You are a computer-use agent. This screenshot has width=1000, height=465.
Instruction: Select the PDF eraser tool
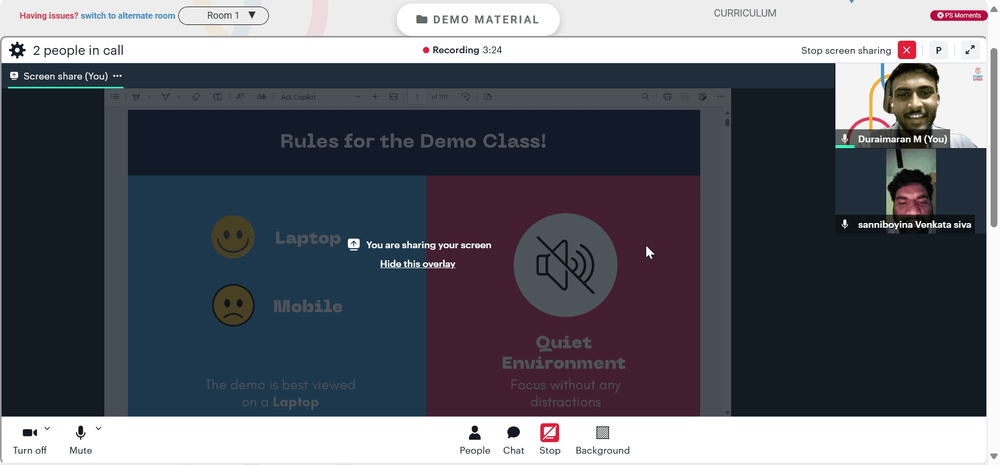point(196,97)
